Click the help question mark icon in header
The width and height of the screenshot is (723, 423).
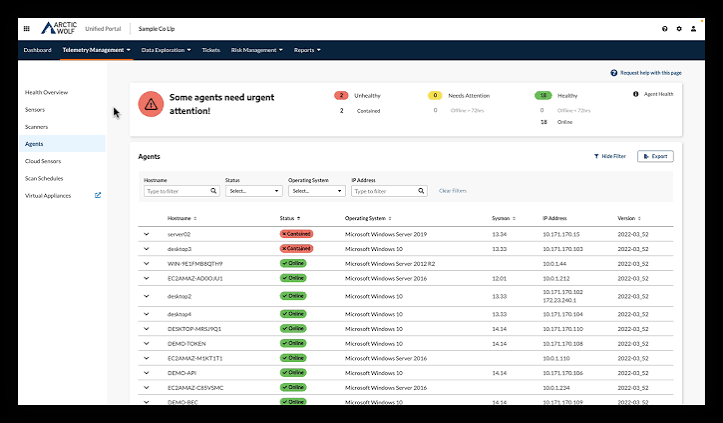click(664, 29)
